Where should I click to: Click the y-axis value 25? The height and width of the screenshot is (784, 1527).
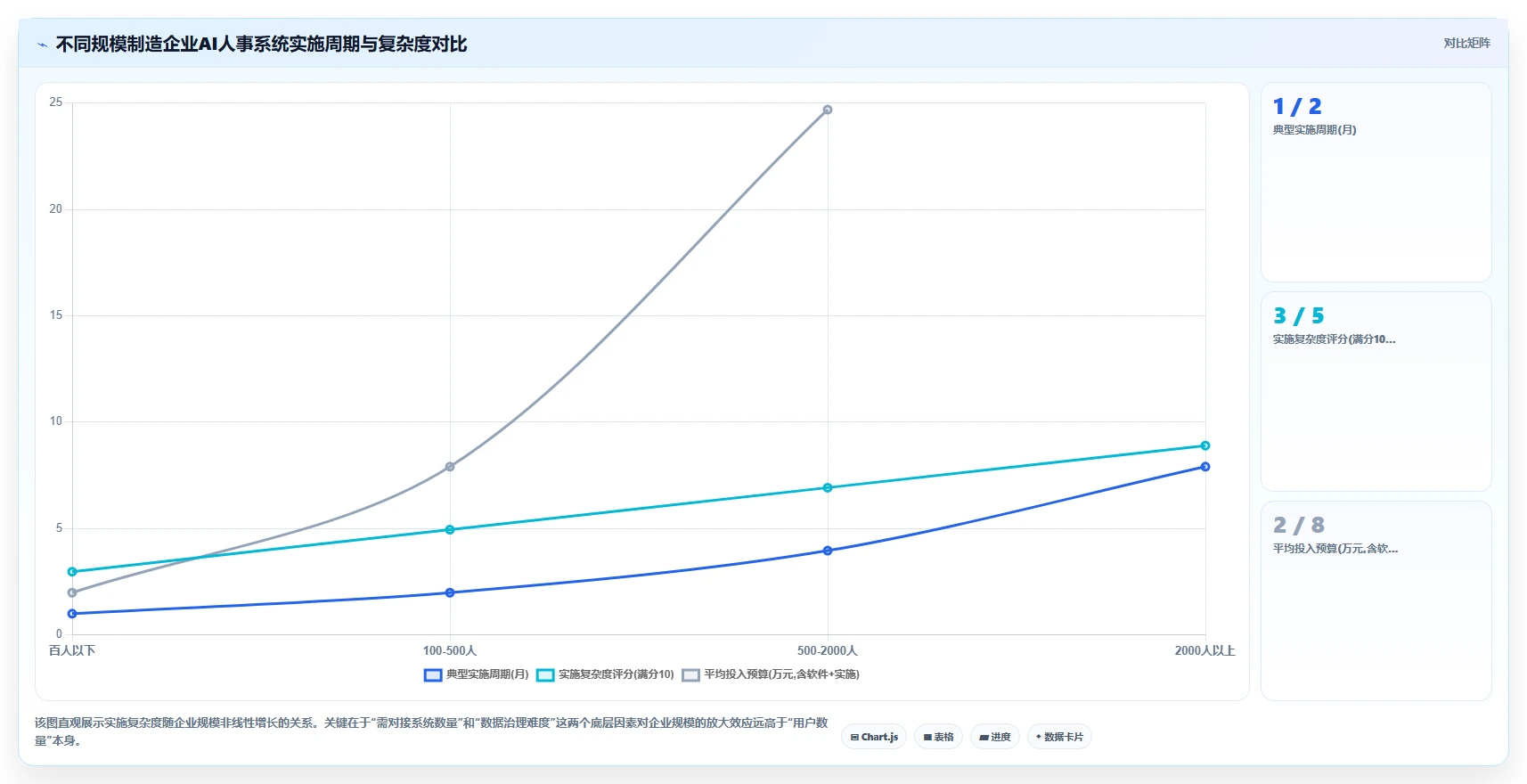56,102
